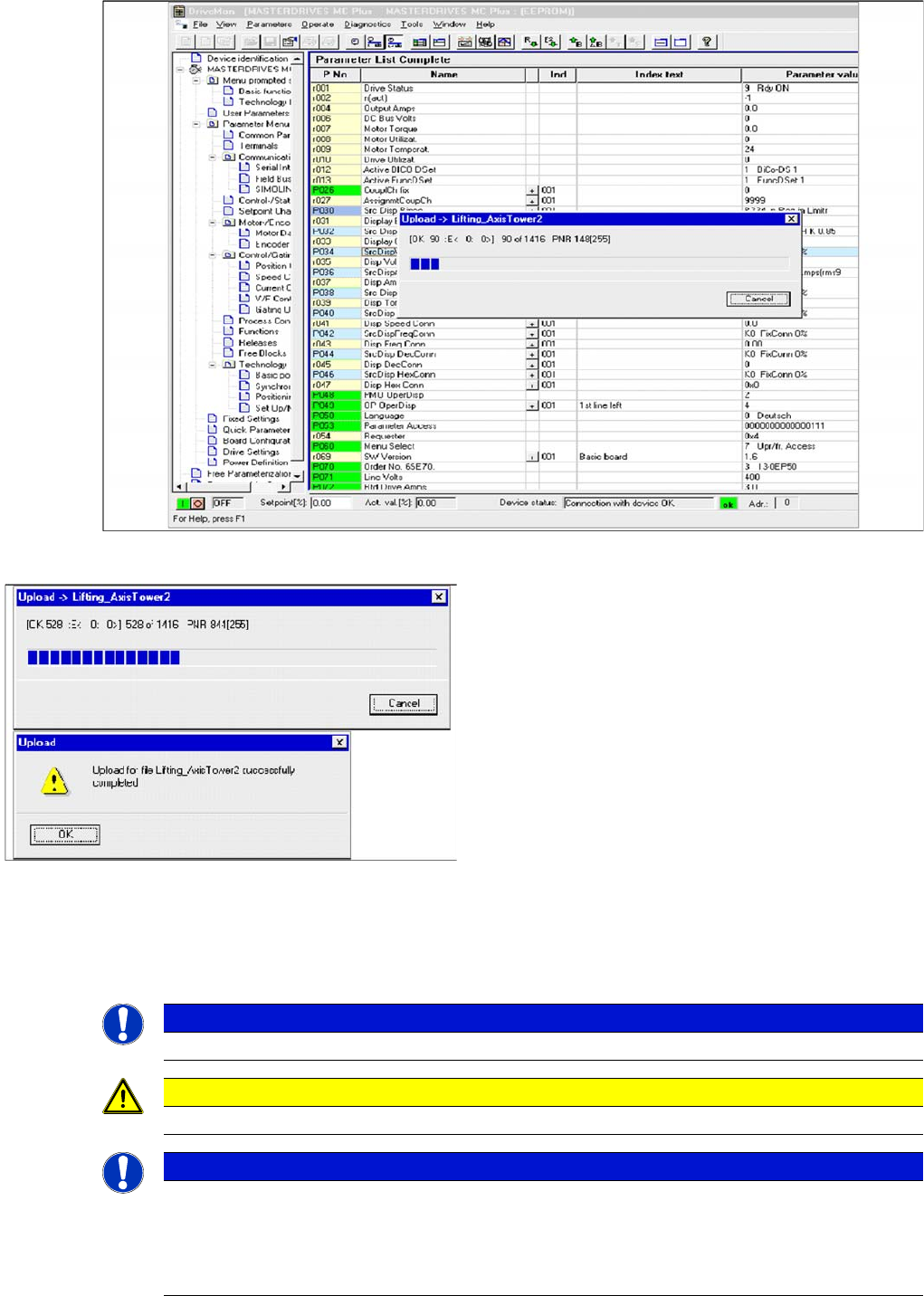924x1296 pixels.
Task: Cancel the upload at 528 of 1416
Action: click(x=404, y=703)
